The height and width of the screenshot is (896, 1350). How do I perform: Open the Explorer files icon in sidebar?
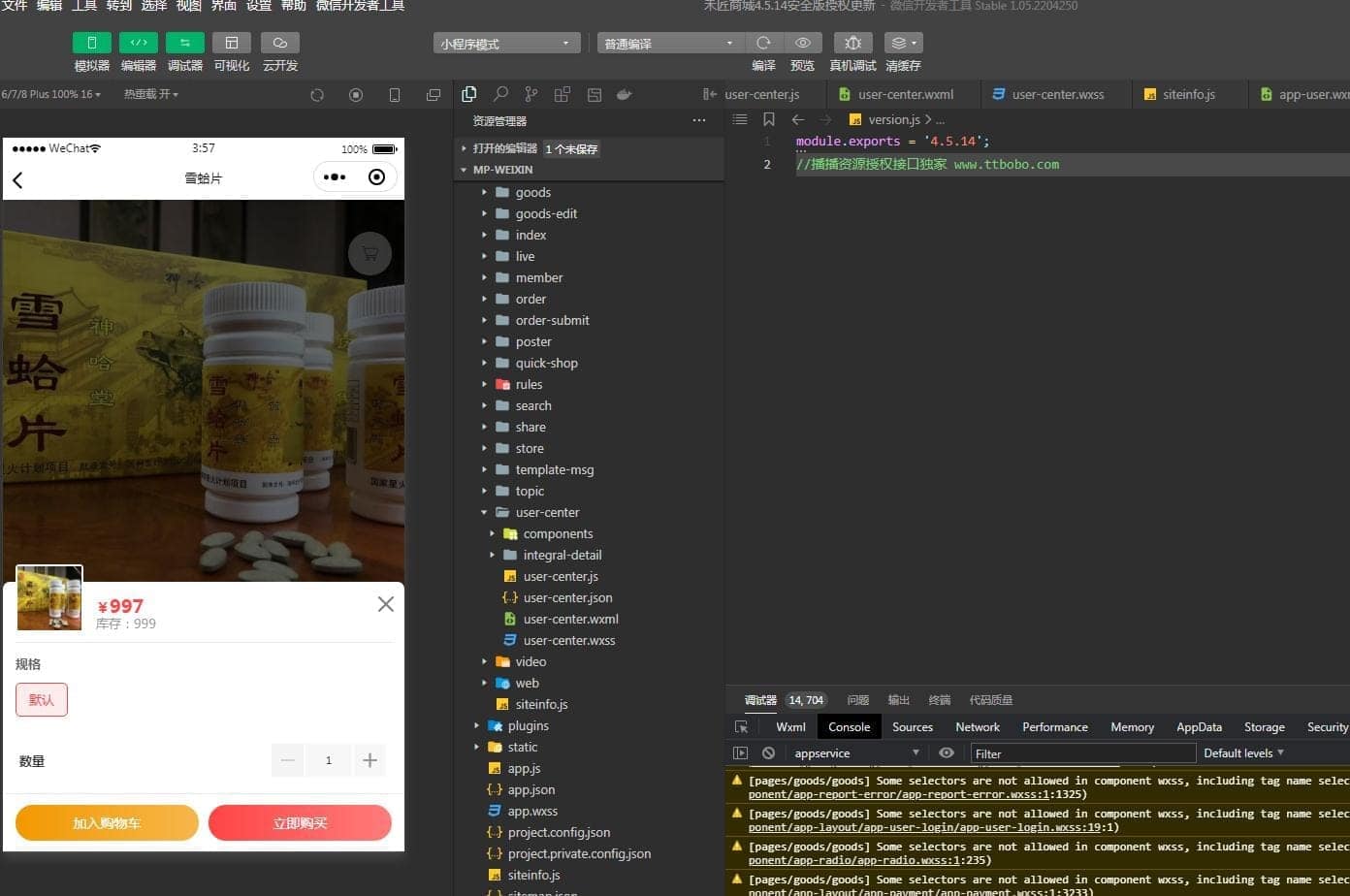469,94
